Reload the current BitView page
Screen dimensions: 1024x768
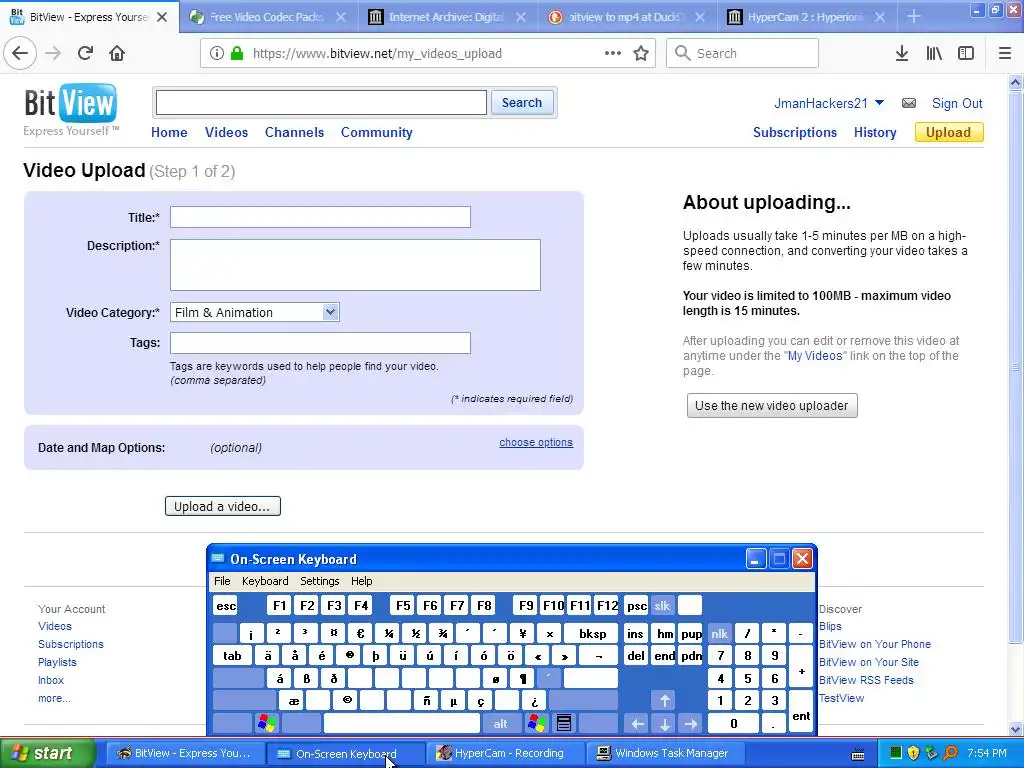85,53
